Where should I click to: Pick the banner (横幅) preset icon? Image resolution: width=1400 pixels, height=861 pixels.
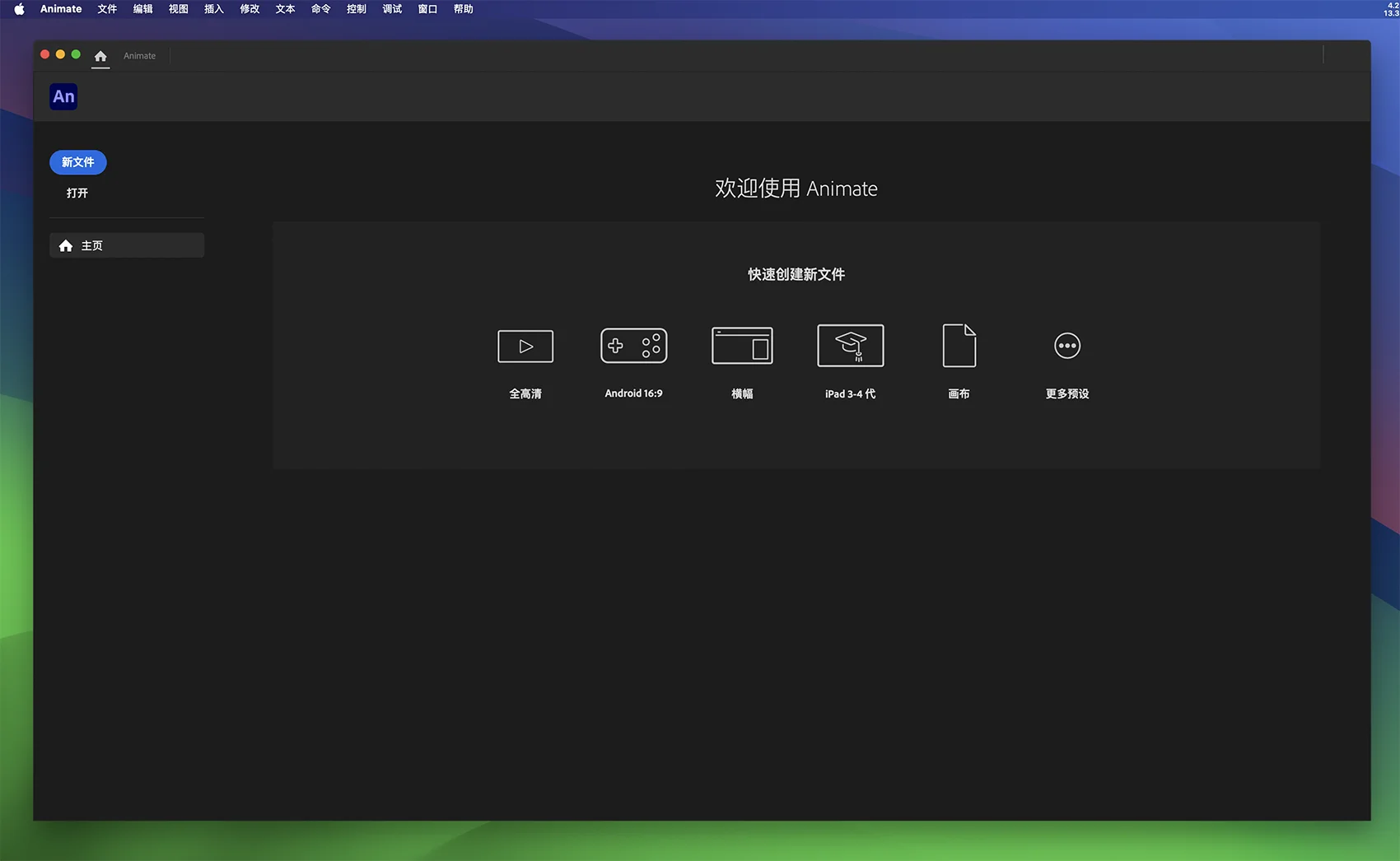[742, 346]
